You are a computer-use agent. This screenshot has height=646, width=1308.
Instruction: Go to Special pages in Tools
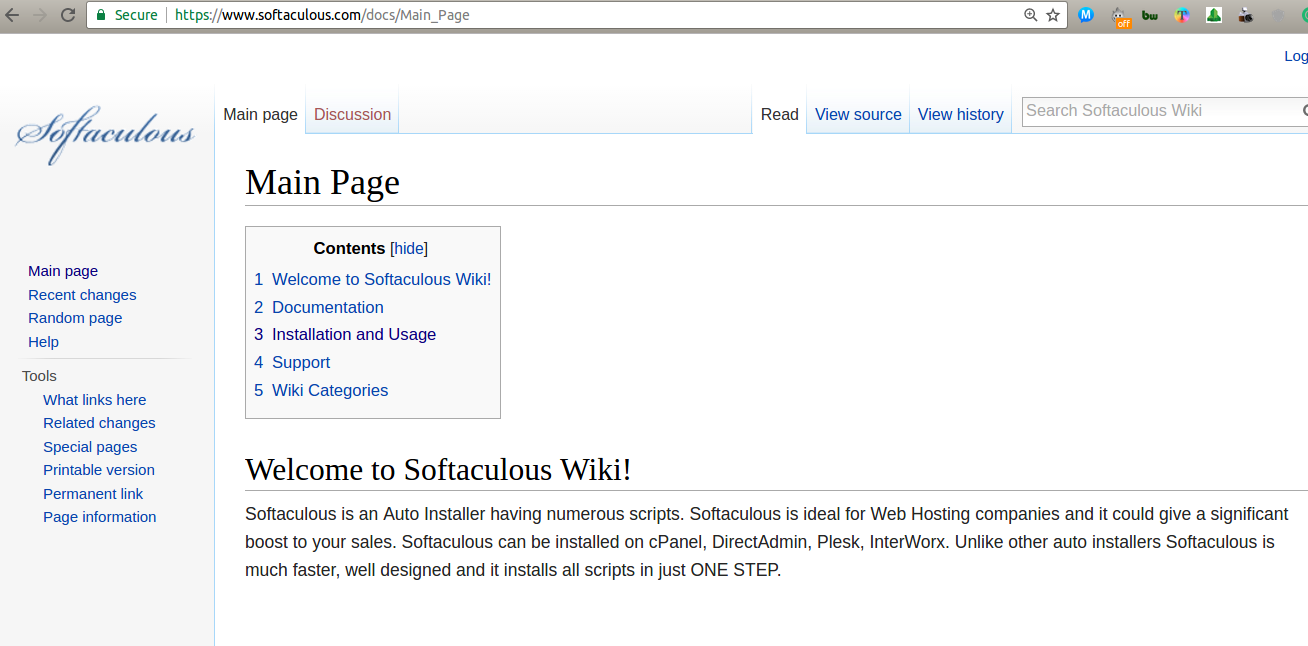coord(90,447)
